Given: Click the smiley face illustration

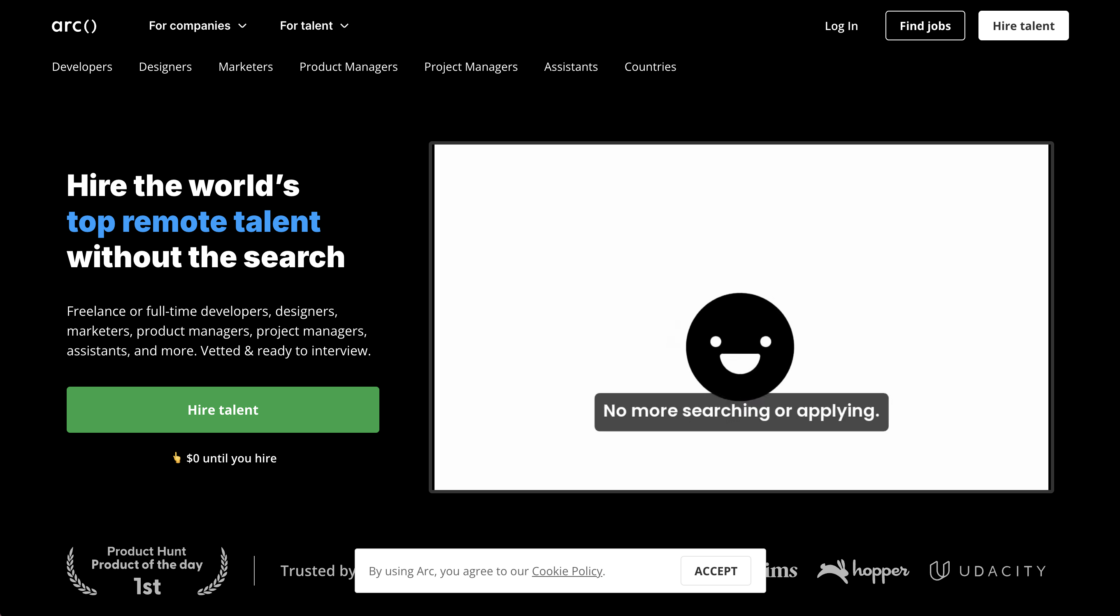Looking at the screenshot, I should pos(739,346).
